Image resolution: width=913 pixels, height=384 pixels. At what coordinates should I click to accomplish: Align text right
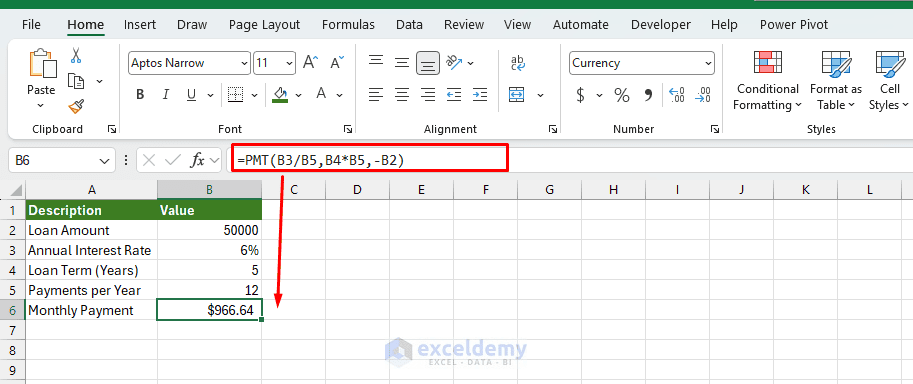pyautogui.click(x=428, y=94)
